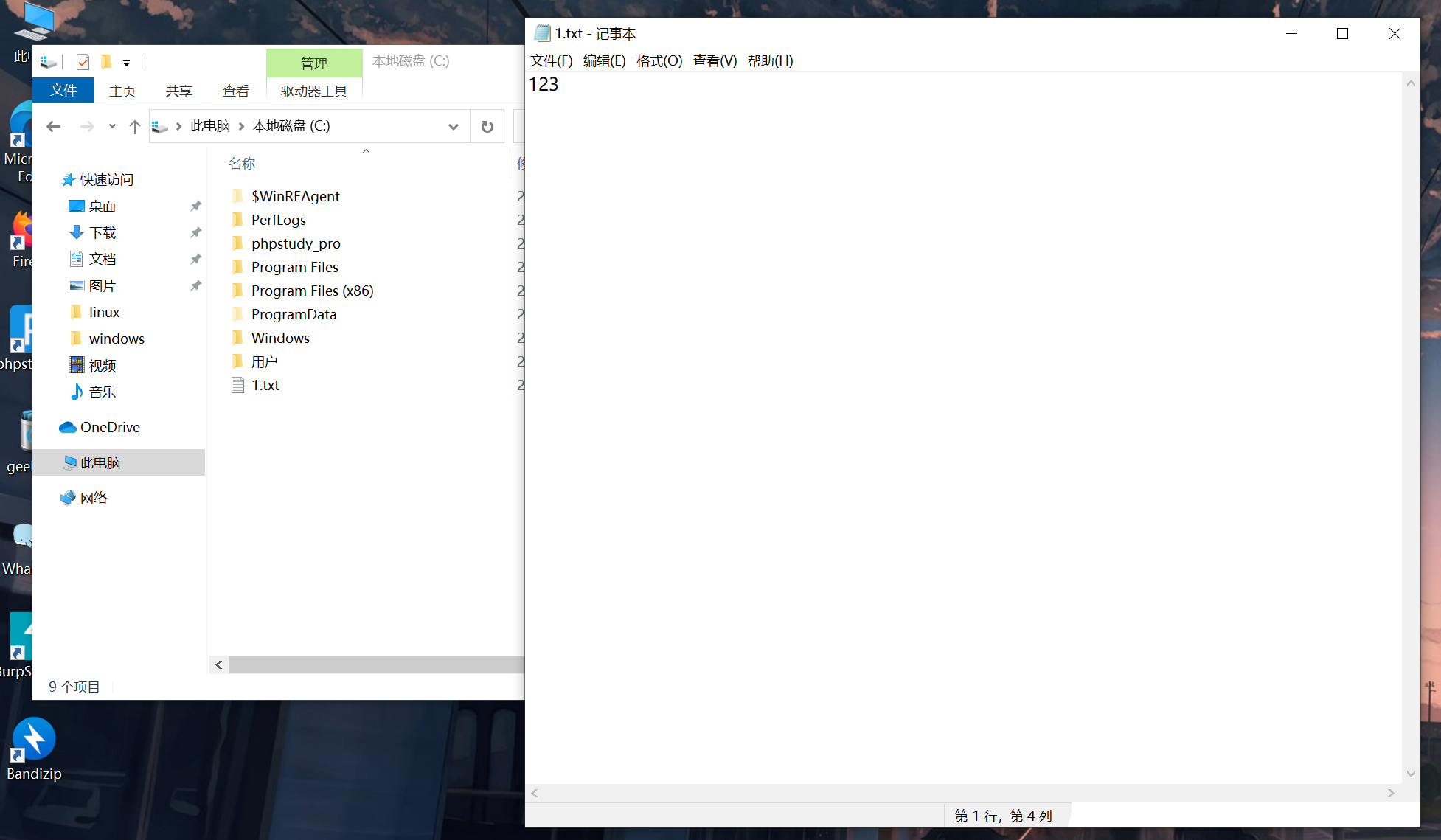Open 图片 in navigation pane
The image size is (1441, 840).
(103, 286)
